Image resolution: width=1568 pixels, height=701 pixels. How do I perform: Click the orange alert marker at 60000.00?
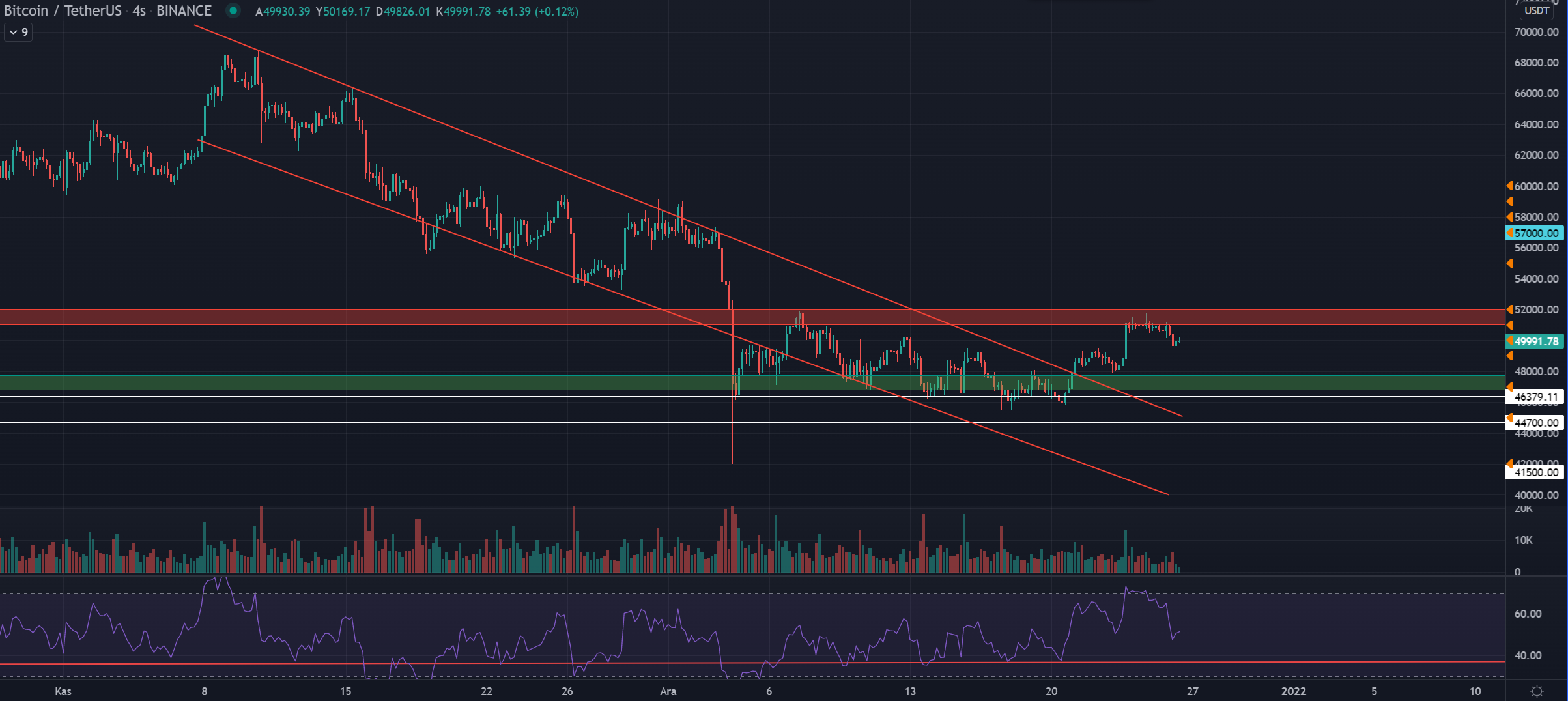(1509, 186)
